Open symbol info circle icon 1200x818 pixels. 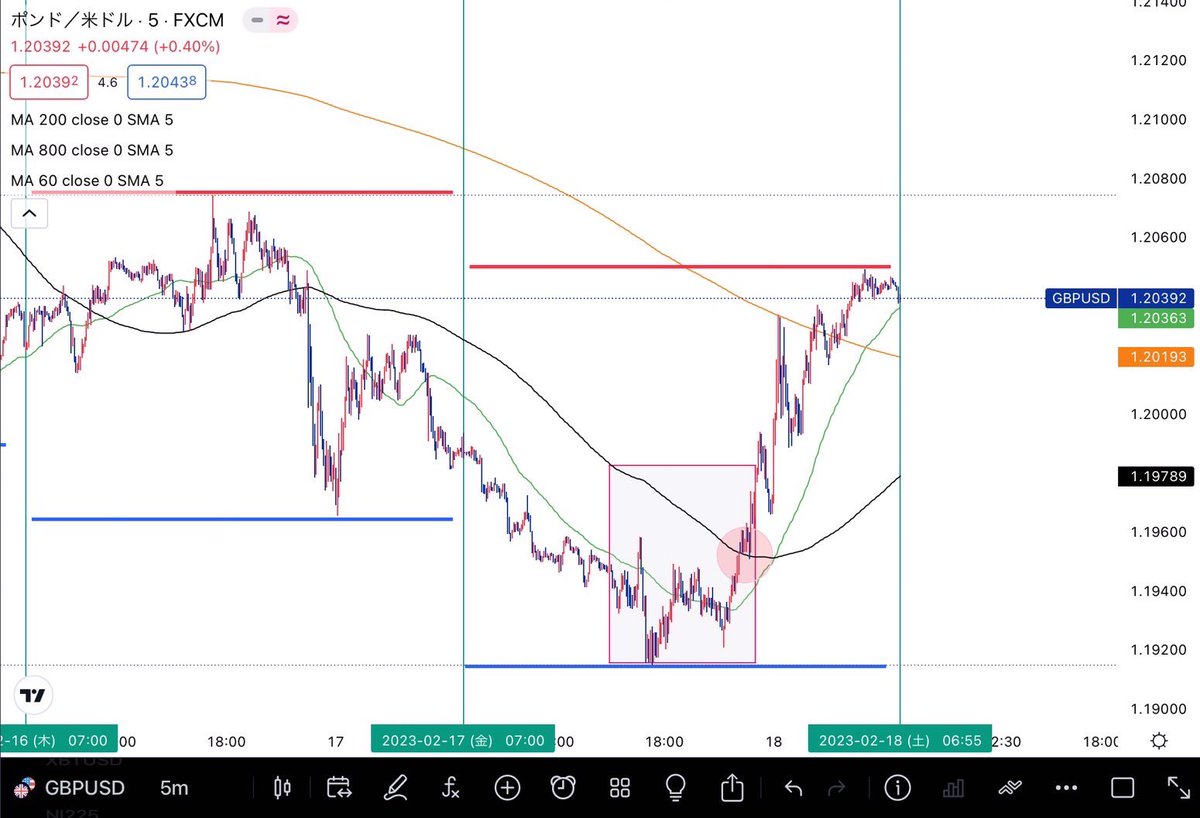(x=898, y=787)
